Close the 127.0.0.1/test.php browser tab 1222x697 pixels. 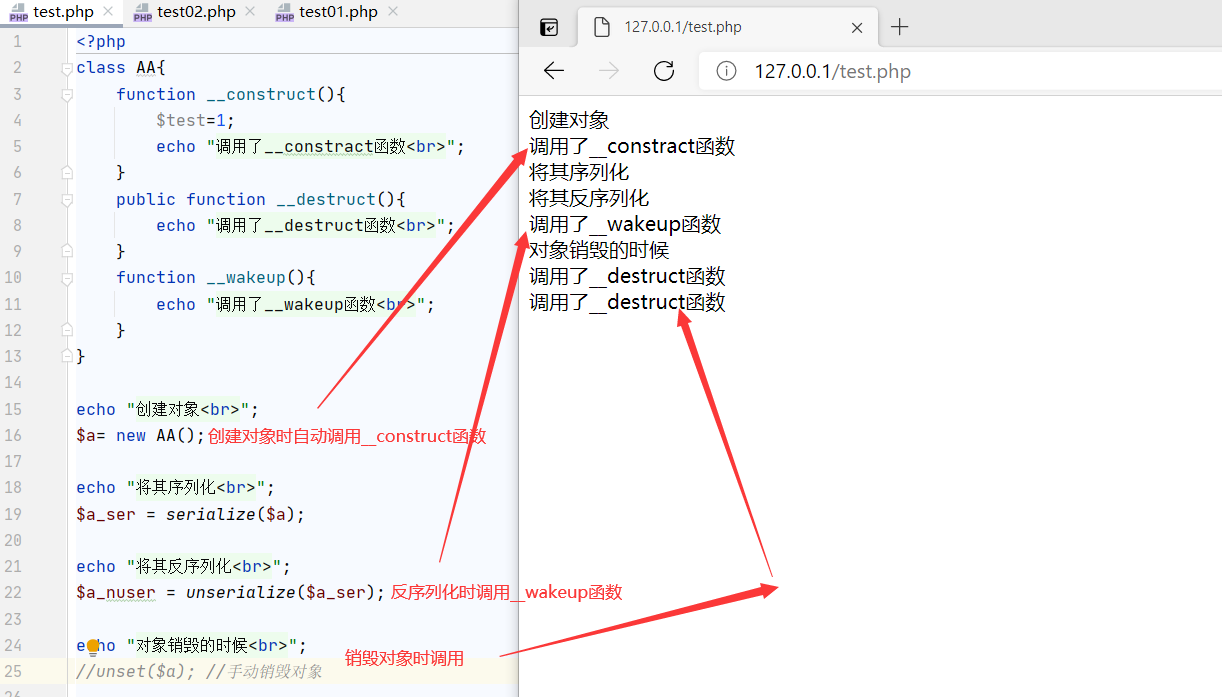point(857,28)
